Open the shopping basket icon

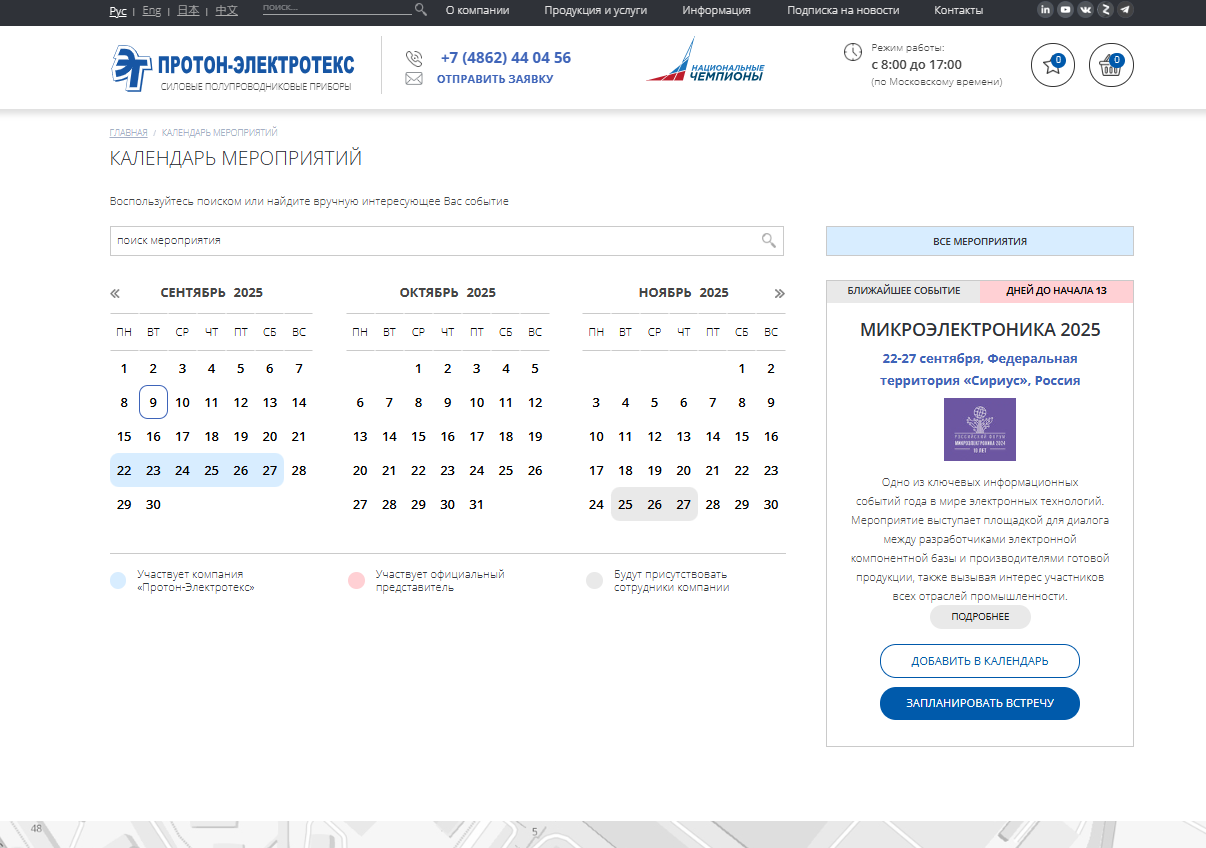point(1110,66)
